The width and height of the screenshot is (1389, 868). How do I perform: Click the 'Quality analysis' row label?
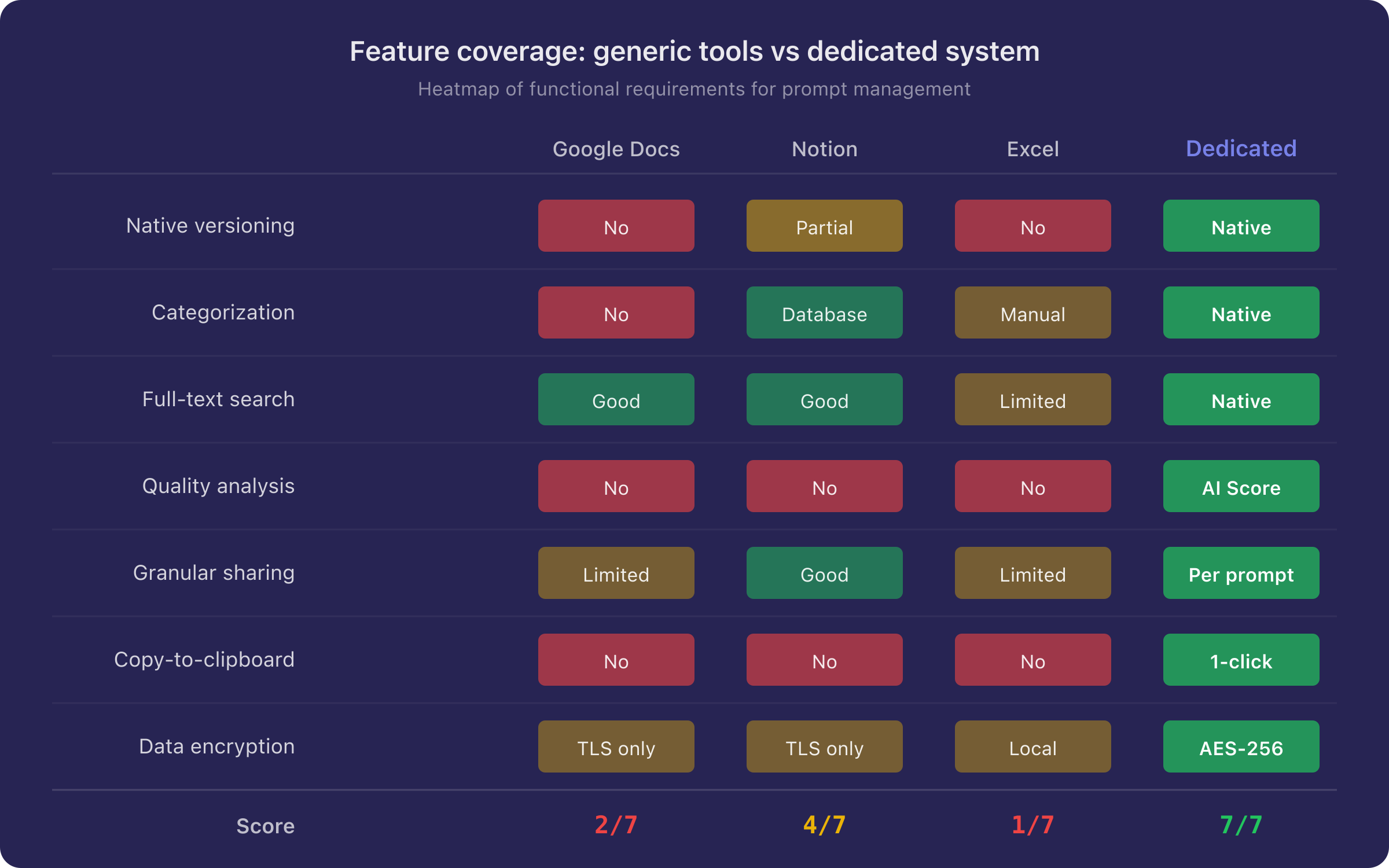coord(219,486)
